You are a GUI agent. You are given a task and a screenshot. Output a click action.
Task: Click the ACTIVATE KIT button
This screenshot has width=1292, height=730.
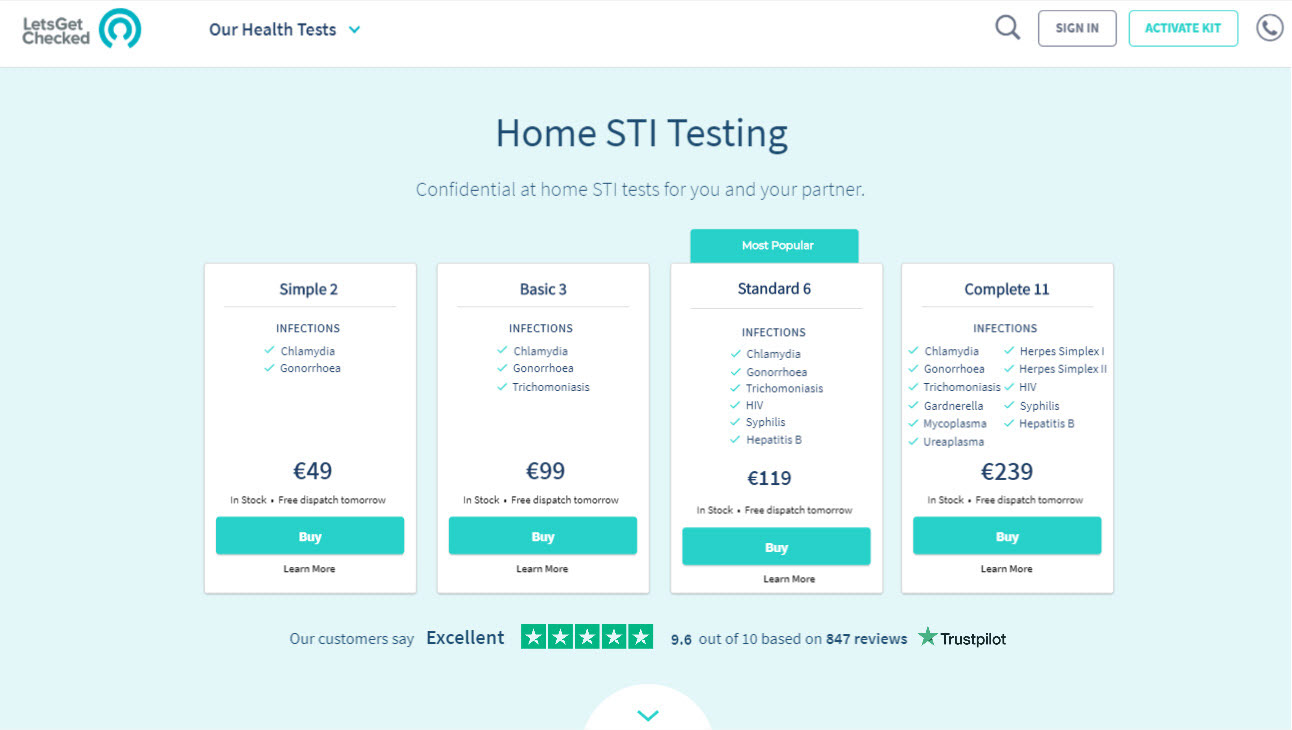[1183, 28]
